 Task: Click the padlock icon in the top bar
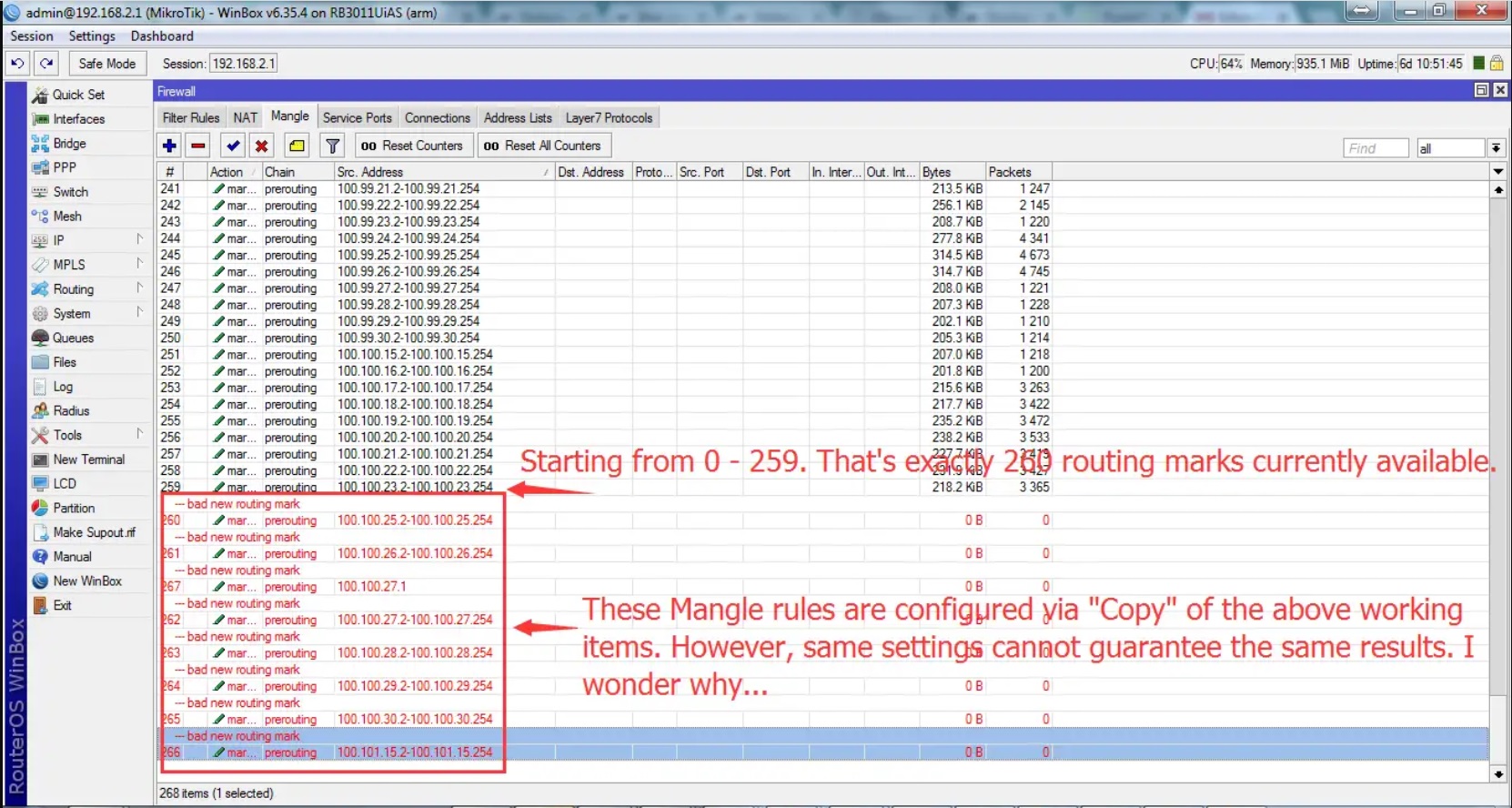[1496, 64]
